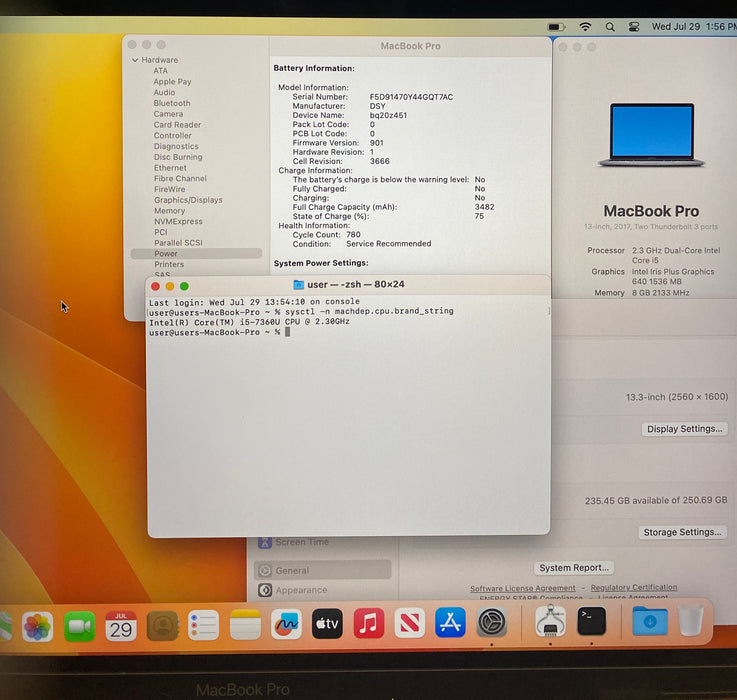The width and height of the screenshot is (737, 700).
Task: Click the battery status icon in the menu bar
Action: tap(557, 27)
